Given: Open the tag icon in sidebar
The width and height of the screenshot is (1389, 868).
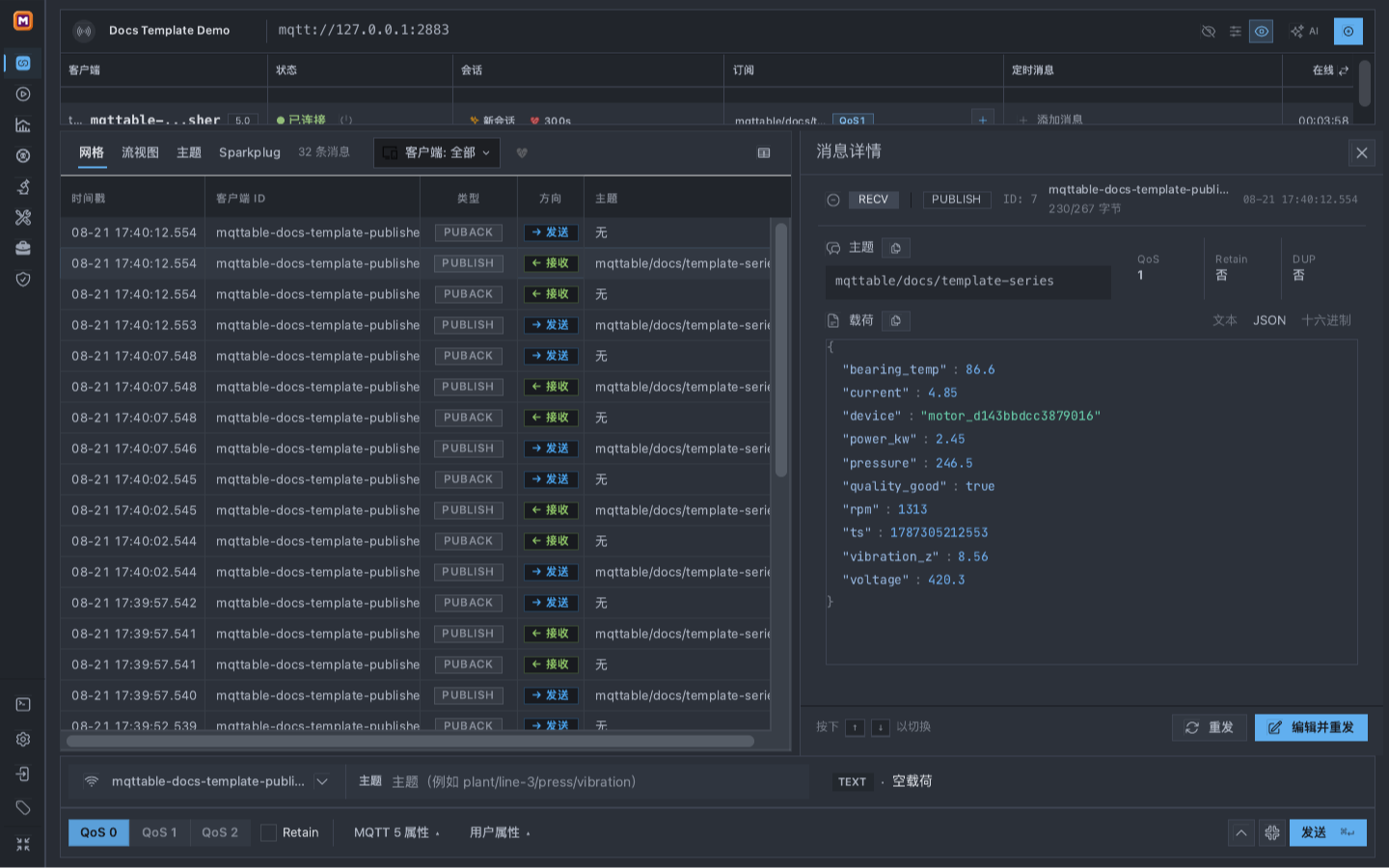Looking at the screenshot, I should pos(23,808).
